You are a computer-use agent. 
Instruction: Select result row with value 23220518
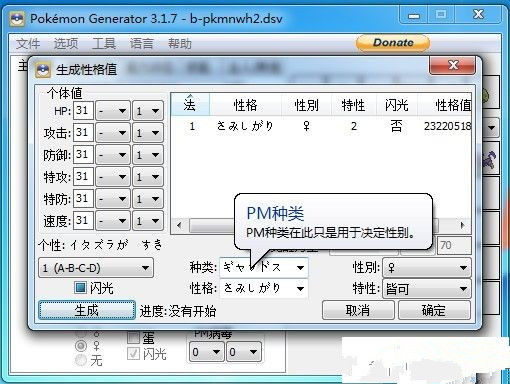(321, 126)
